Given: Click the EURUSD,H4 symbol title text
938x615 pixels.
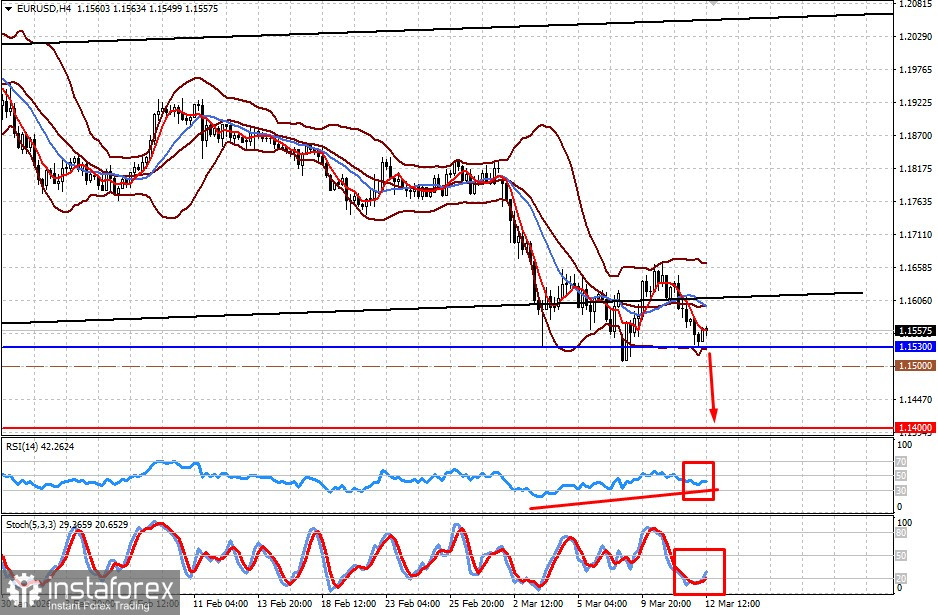Looking at the screenshot, I should point(43,9).
